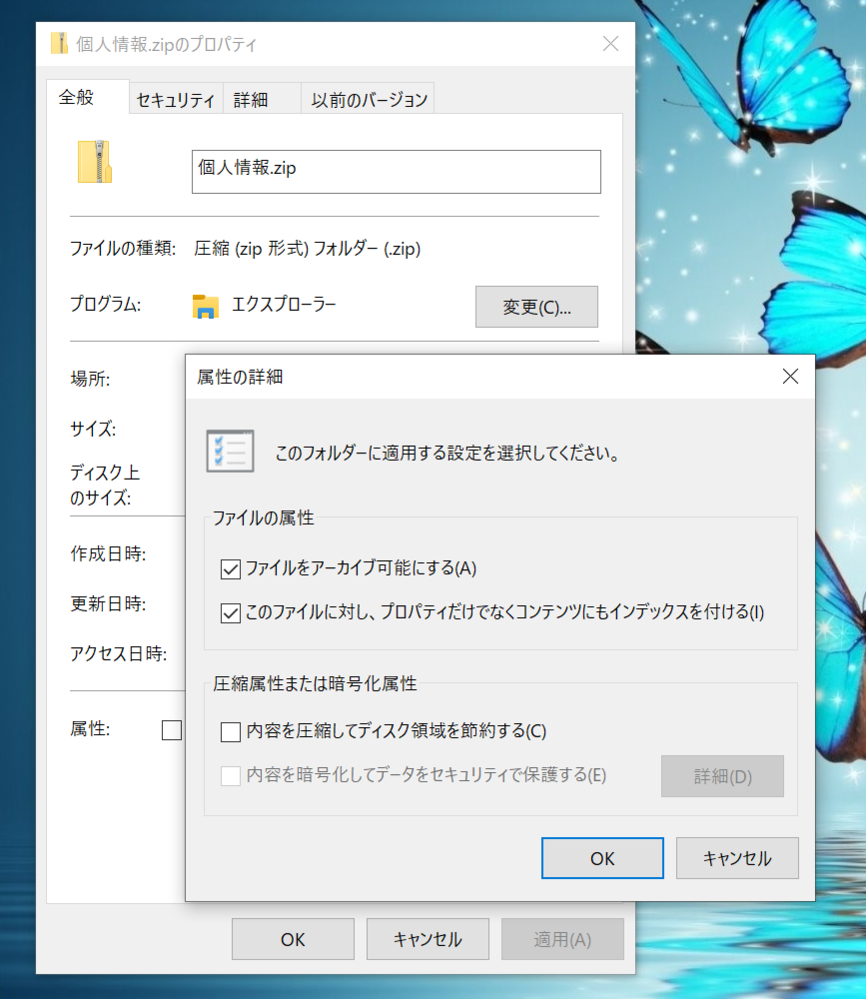
Task: Click the 適用(A) button
Action: click(x=562, y=940)
